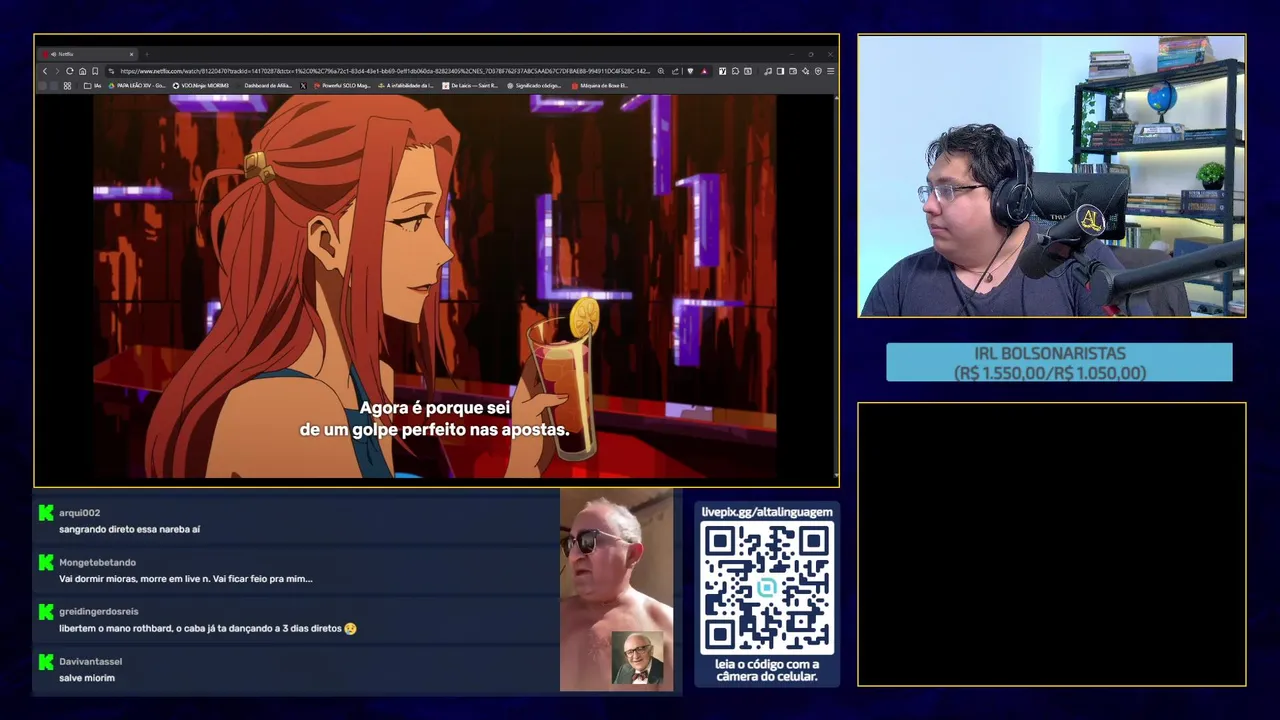The width and height of the screenshot is (1280, 720).
Task: Bookmark this page with the bookmark icon
Action: tap(95, 71)
